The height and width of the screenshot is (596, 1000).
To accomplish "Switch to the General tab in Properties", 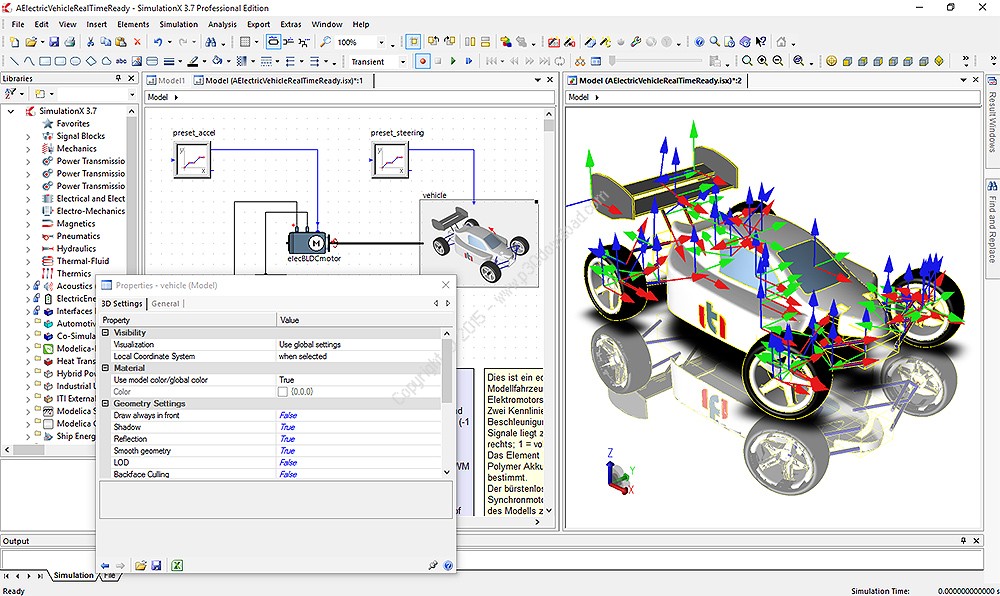I will pyautogui.click(x=165, y=304).
